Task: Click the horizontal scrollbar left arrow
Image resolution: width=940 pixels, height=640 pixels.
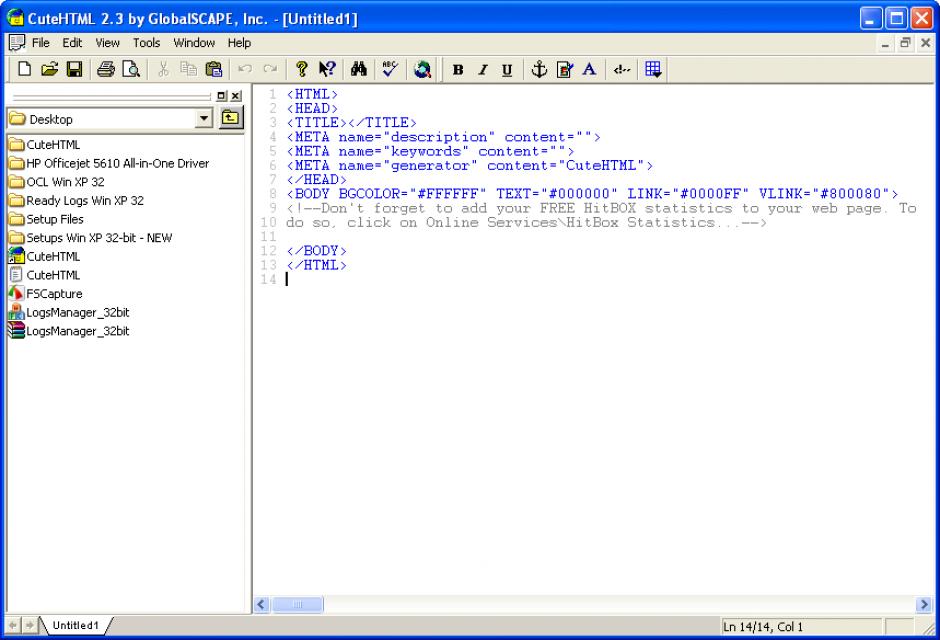Action: pyautogui.click(x=261, y=605)
